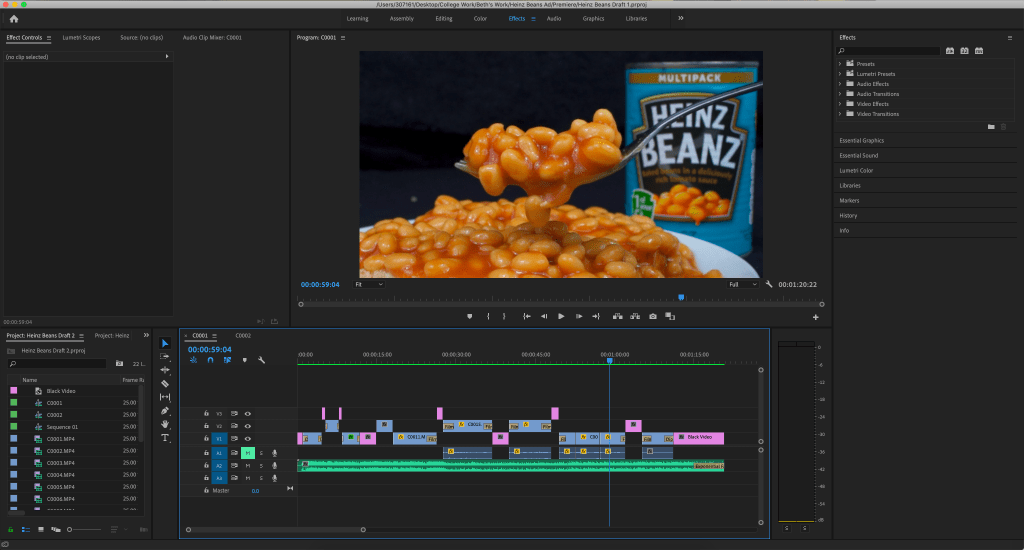
Task: Expand the Video Effects folder
Action: click(x=840, y=104)
